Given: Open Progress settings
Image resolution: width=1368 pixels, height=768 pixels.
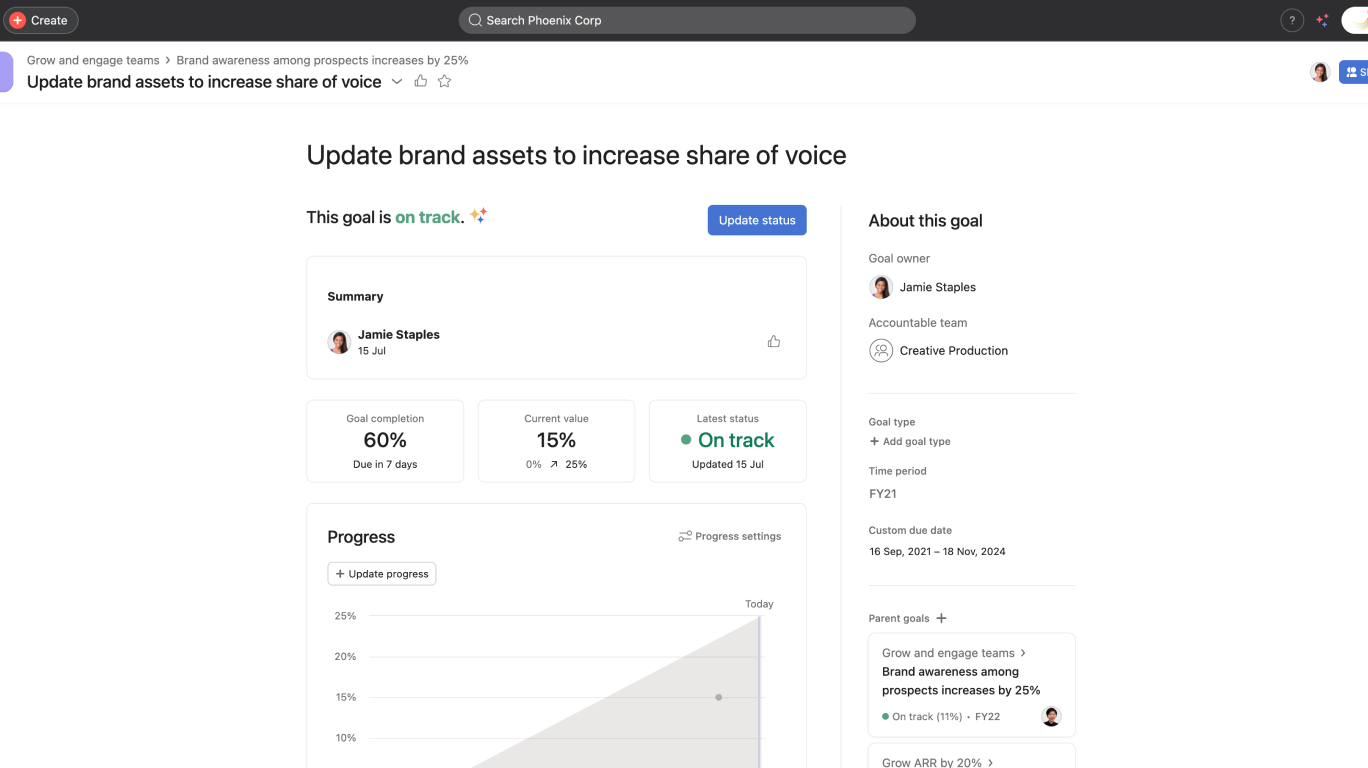Looking at the screenshot, I should tap(729, 536).
